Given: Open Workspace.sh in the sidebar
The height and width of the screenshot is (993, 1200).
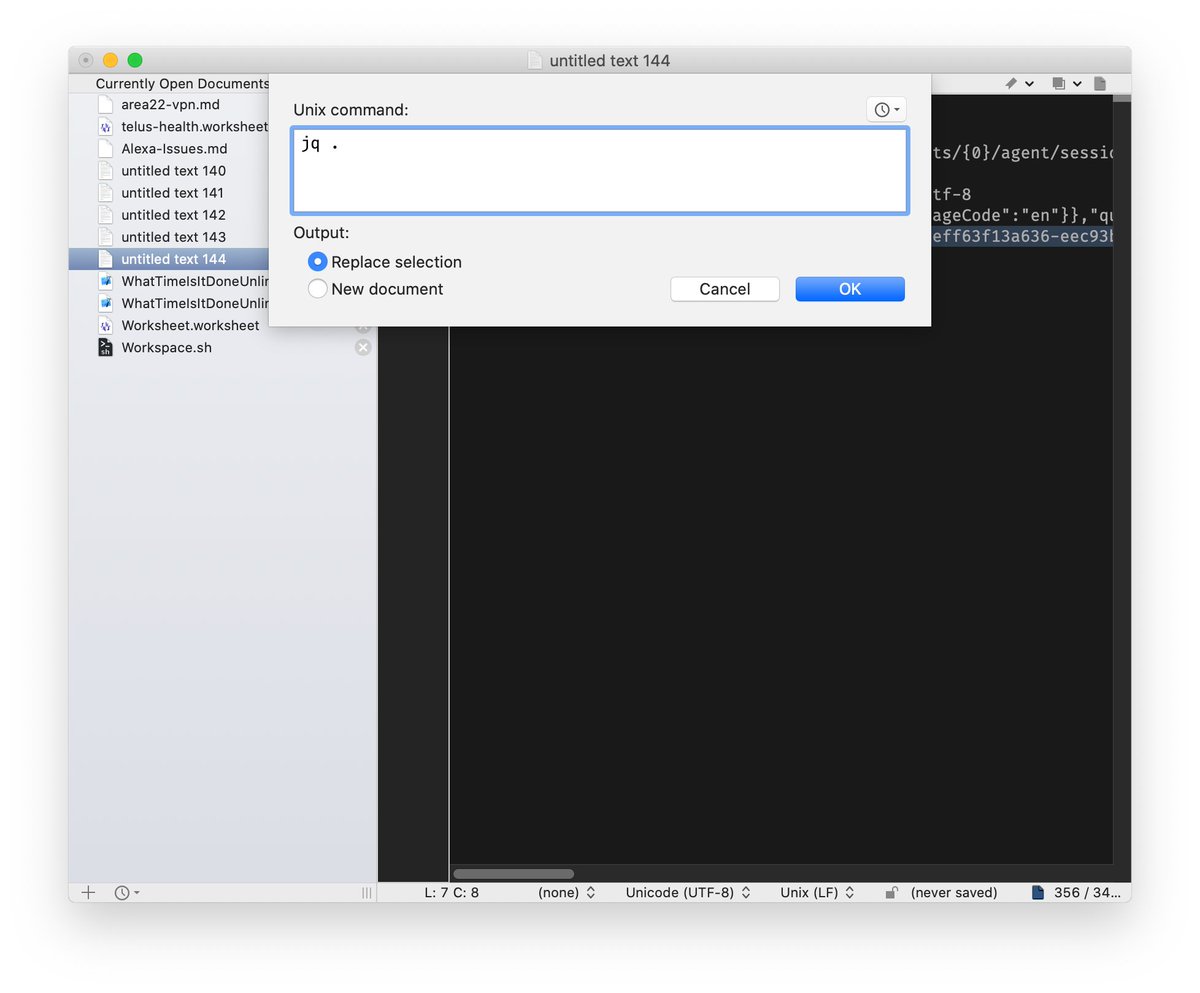Looking at the screenshot, I should (166, 348).
